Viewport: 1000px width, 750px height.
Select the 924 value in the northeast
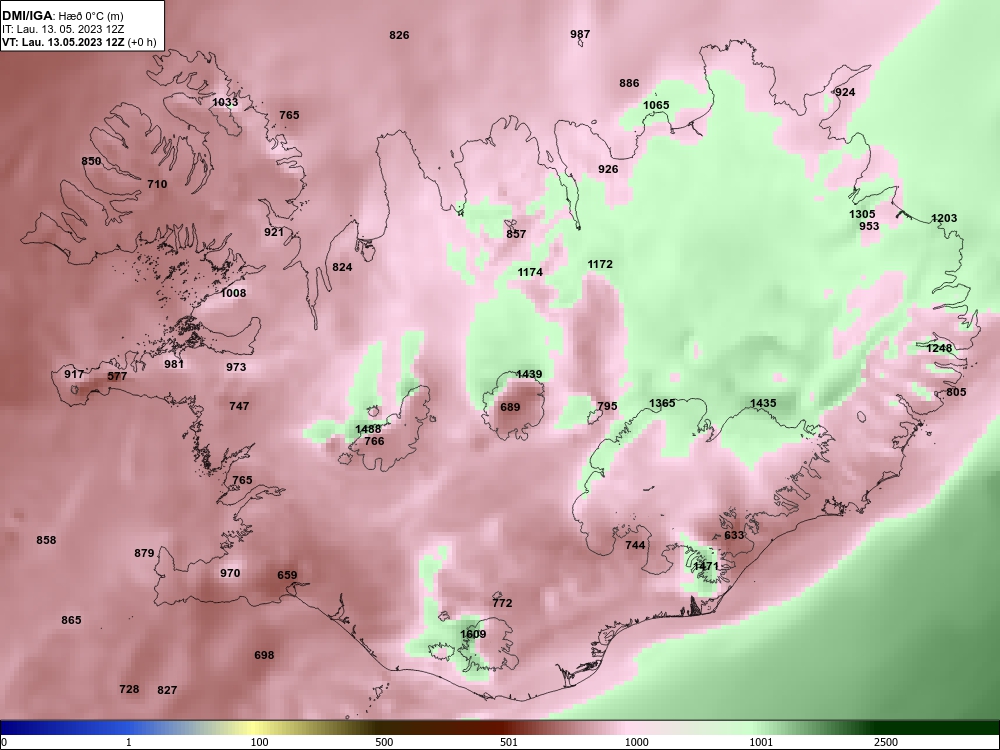[x=845, y=92]
